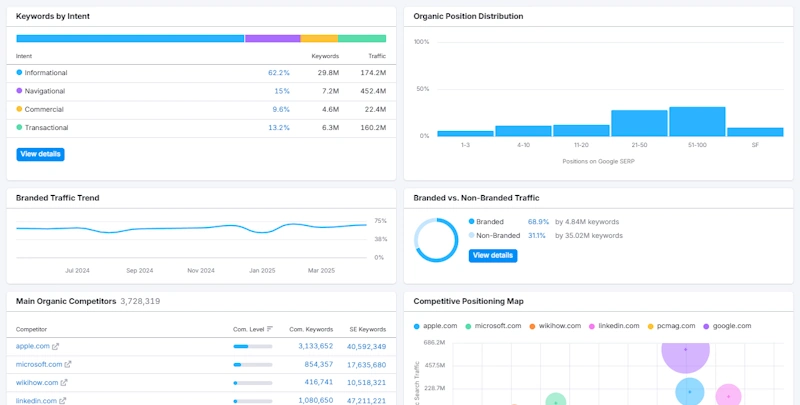
Task: Select the blue apple.com bubble on map
Action: click(x=689, y=392)
